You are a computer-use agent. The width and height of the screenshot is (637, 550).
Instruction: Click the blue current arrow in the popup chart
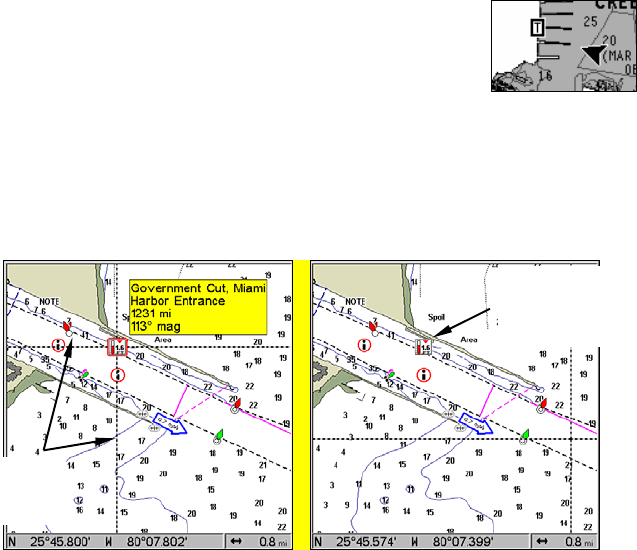pos(170,424)
